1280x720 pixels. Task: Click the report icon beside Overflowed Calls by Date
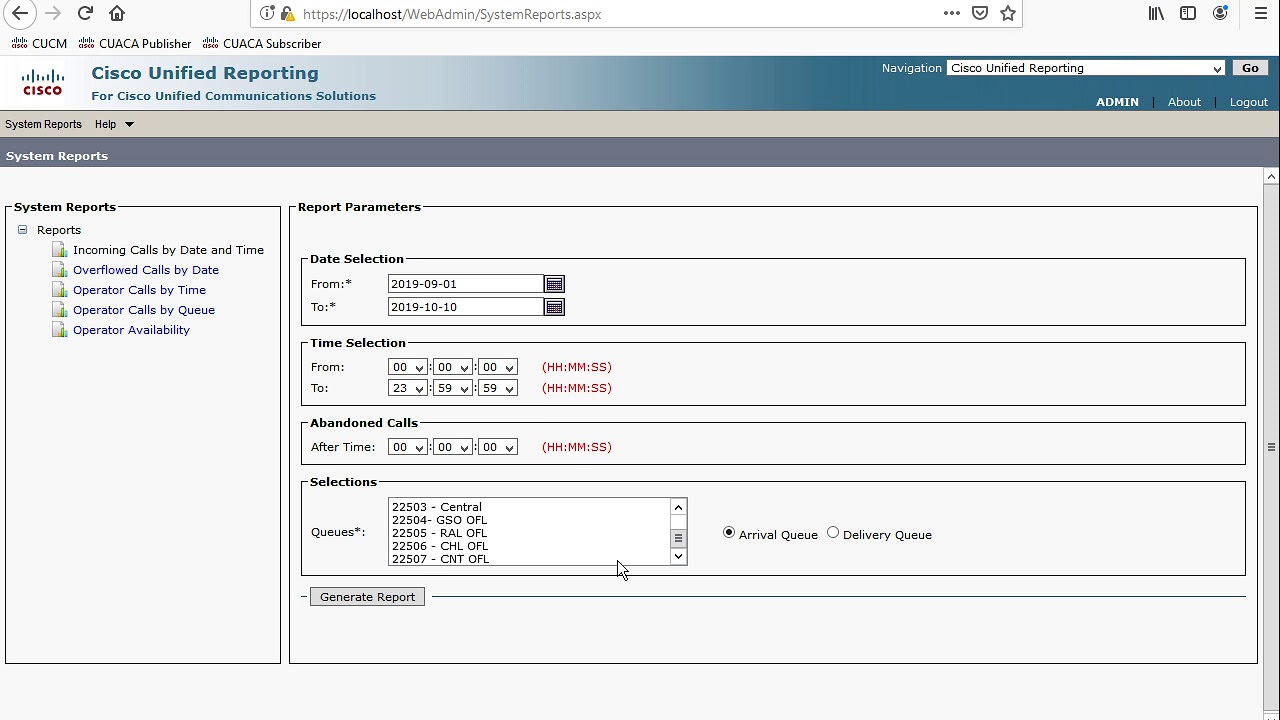click(x=60, y=270)
